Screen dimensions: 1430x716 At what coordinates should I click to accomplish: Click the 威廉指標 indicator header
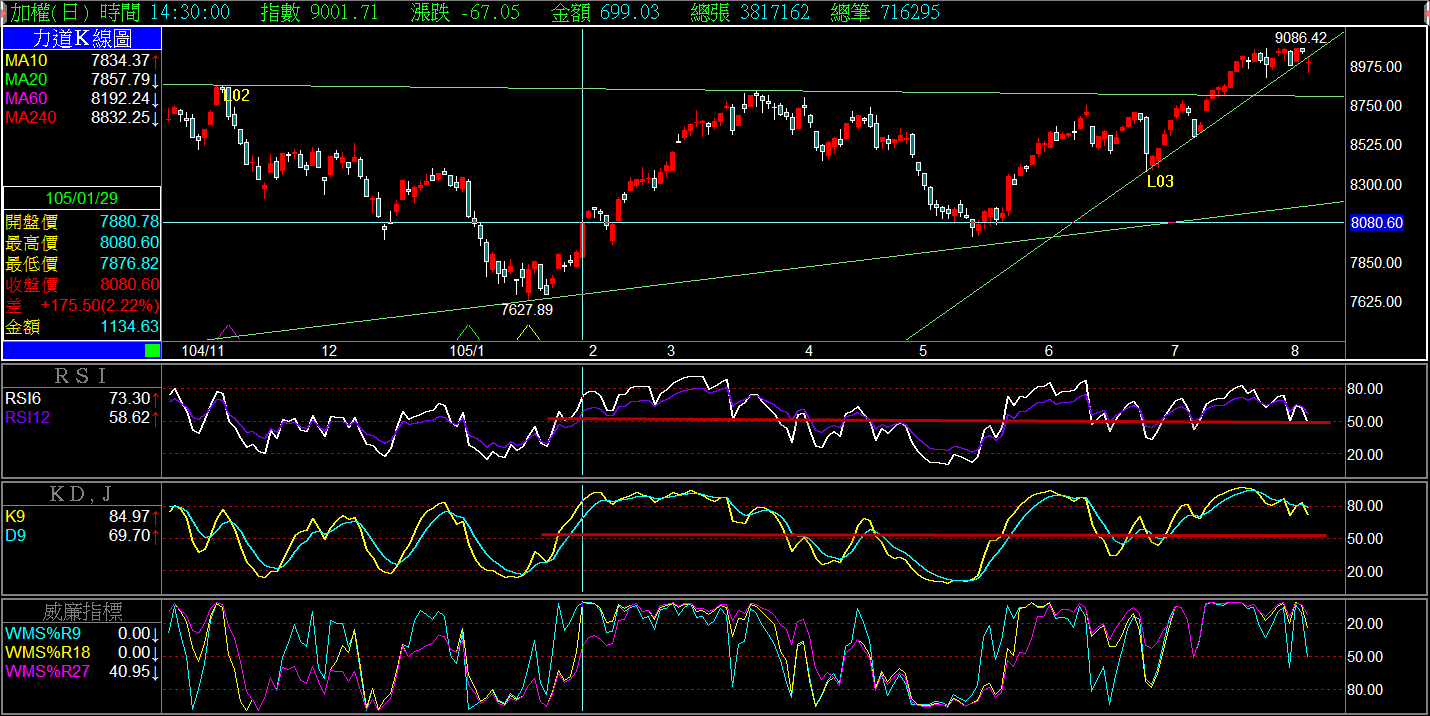pyautogui.click(x=82, y=611)
